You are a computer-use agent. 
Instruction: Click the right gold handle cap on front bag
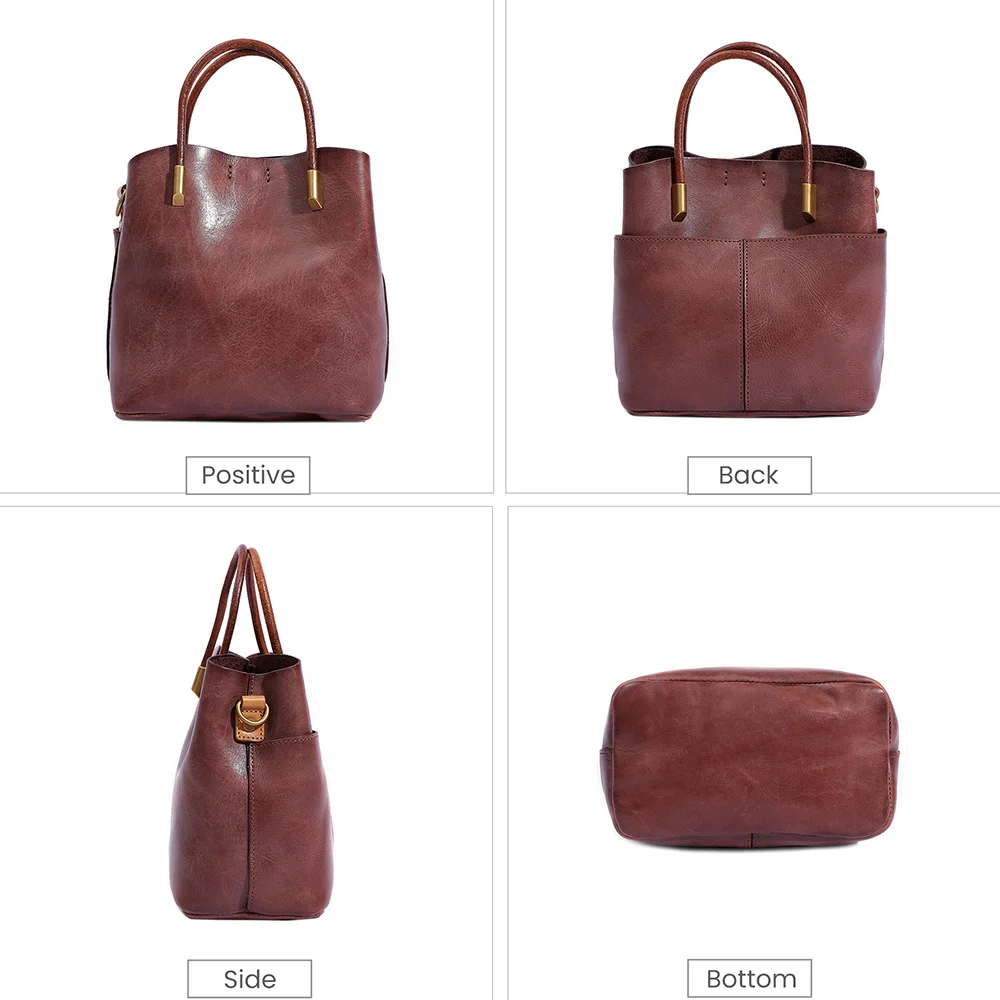pos(314,189)
